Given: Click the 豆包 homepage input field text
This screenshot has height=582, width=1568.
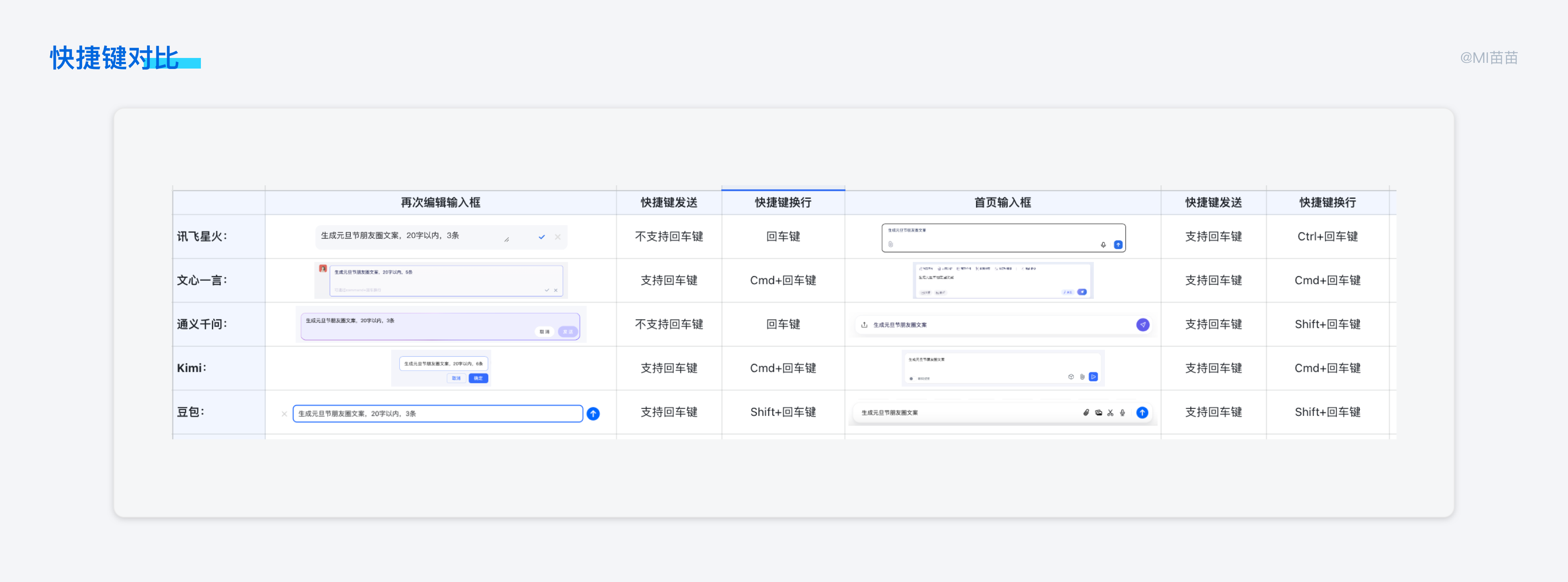Looking at the screenshot, I should [x=889, y=412].
